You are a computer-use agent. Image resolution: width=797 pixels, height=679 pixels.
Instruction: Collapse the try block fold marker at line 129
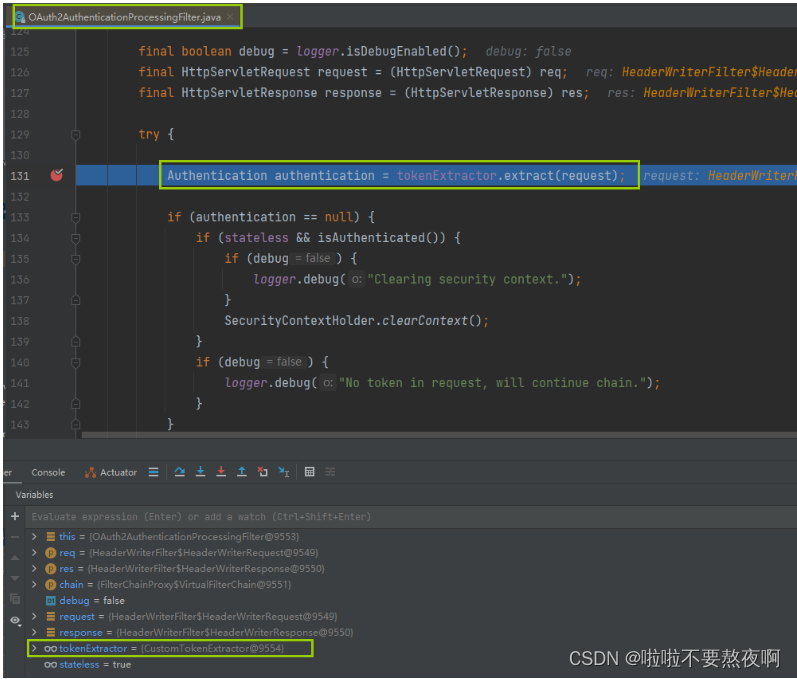(x=75, y=134)
